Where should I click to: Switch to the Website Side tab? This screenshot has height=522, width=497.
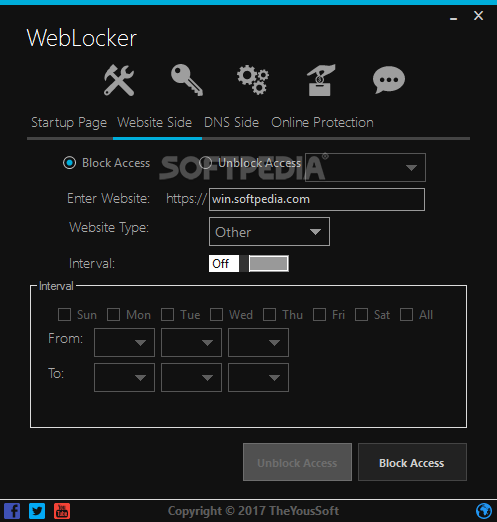pyautogui.click(x=155, y=123)
